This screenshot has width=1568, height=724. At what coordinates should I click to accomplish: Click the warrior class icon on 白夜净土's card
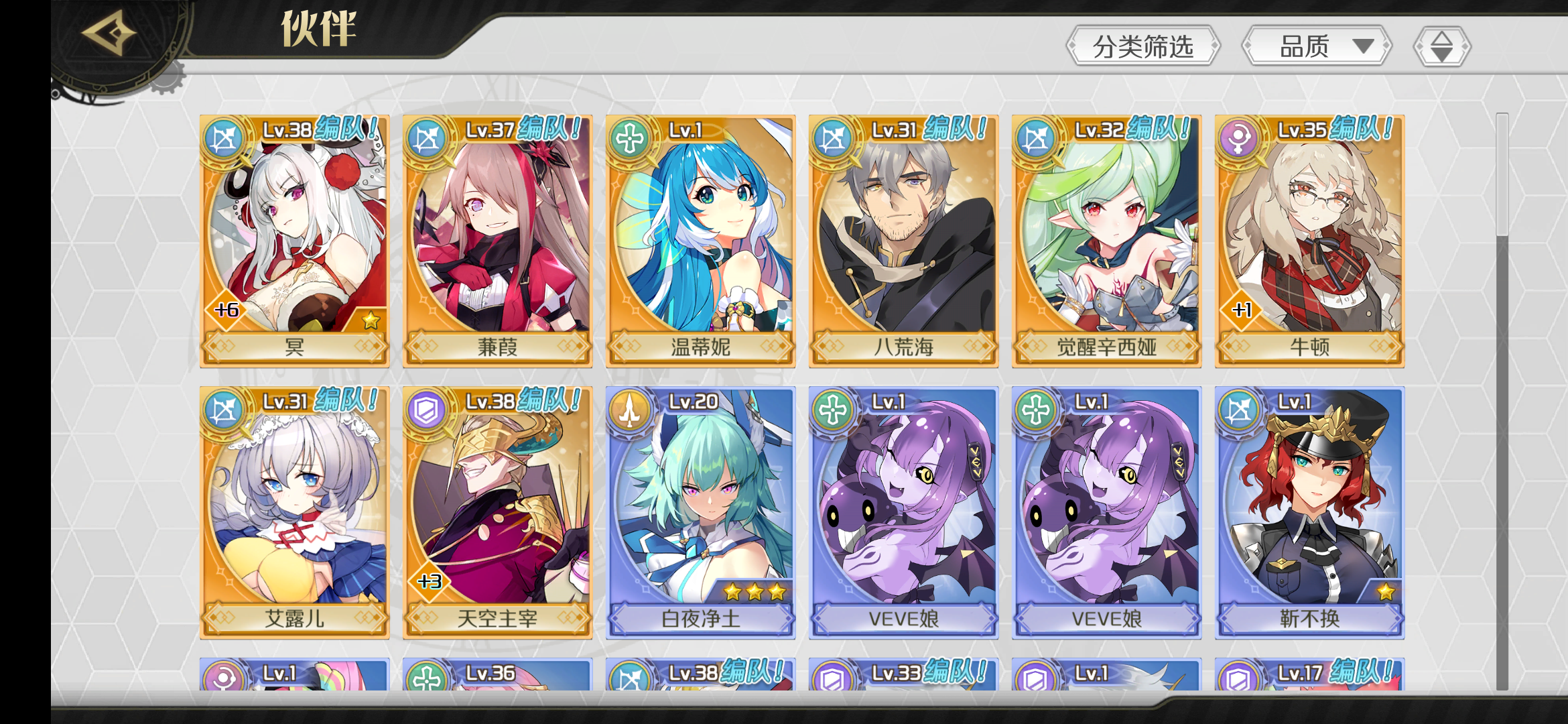tap(630, 410)
